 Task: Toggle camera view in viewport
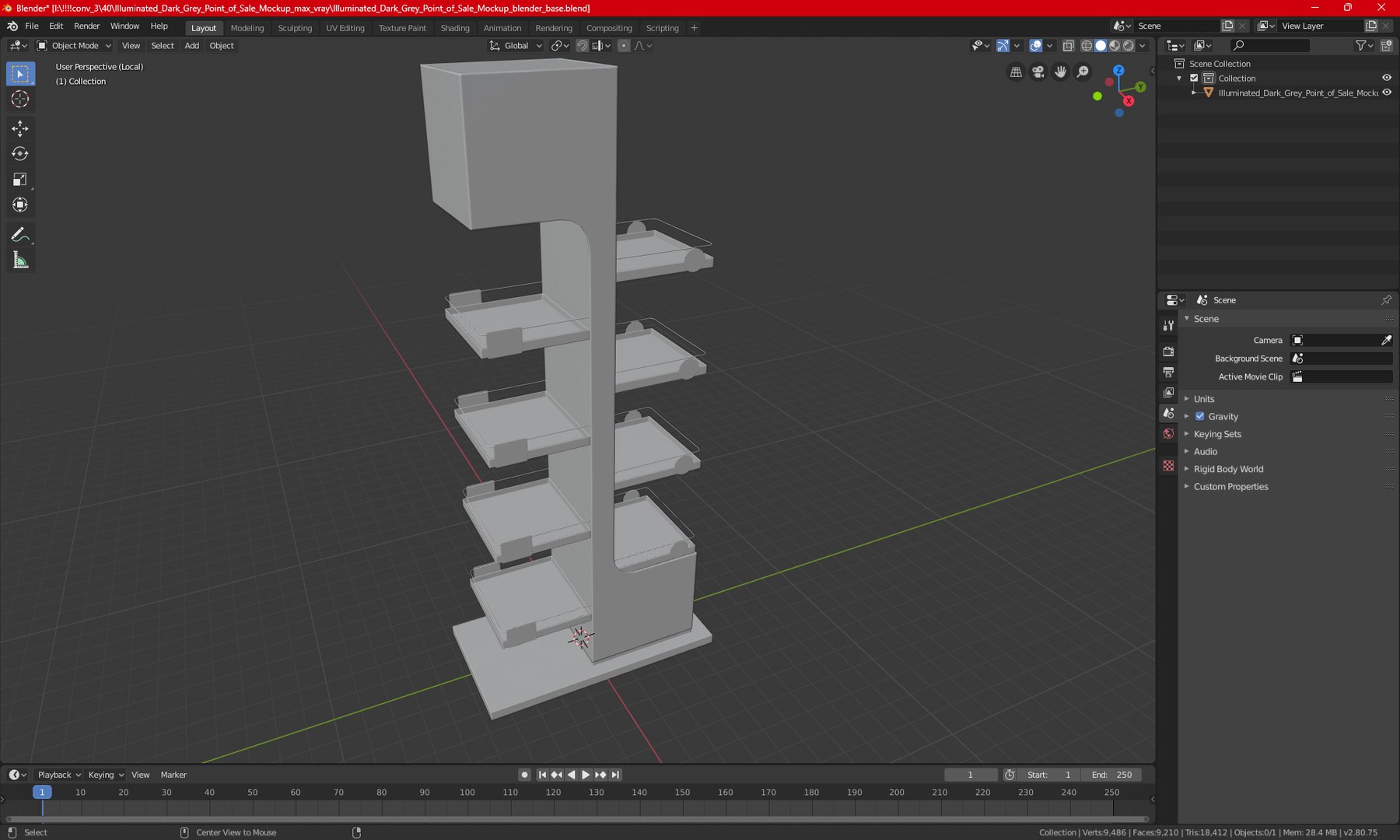[x=1038, y=72]
